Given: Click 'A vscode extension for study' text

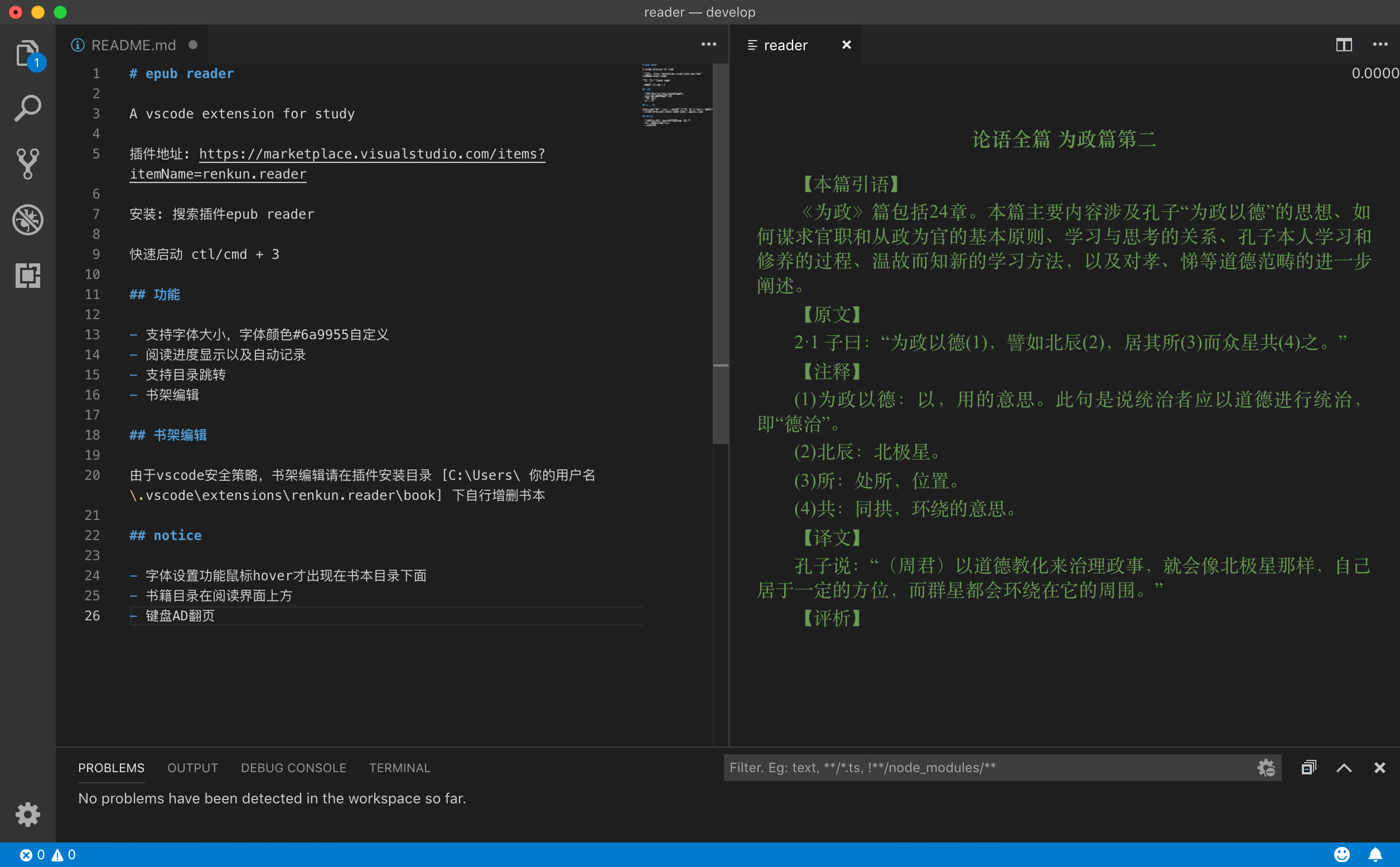Looking at the screenshot, I should 242,114.
